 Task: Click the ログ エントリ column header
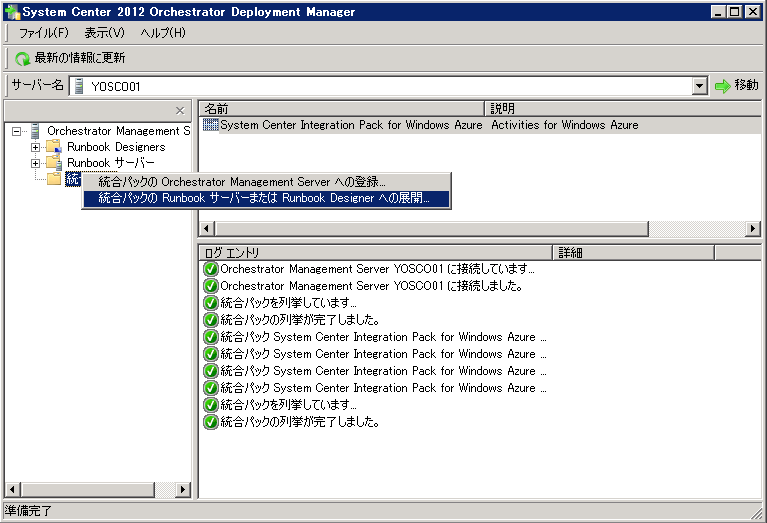(376, 252)
